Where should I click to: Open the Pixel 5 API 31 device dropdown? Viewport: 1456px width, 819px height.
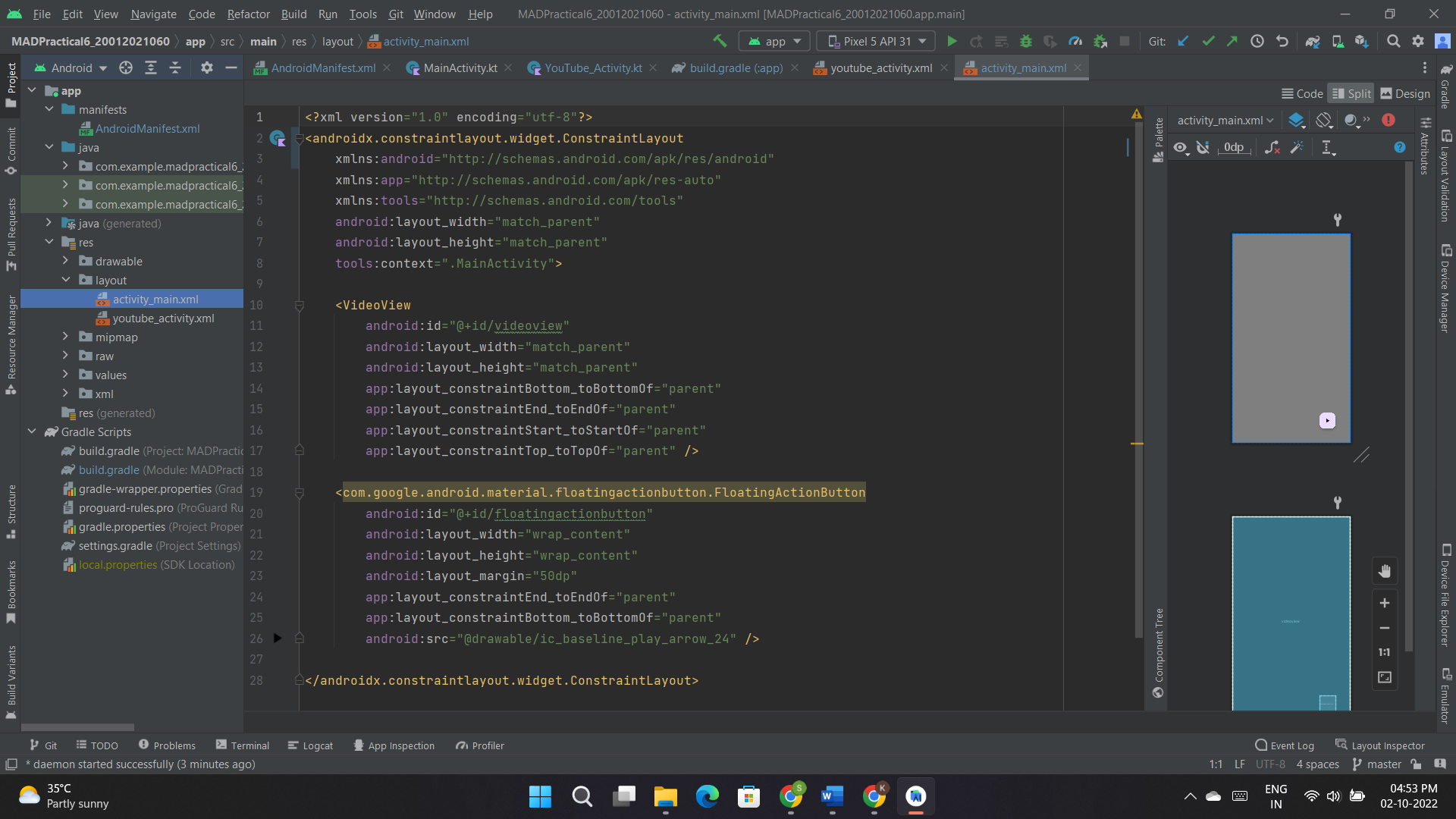click(x=875, y=41)
